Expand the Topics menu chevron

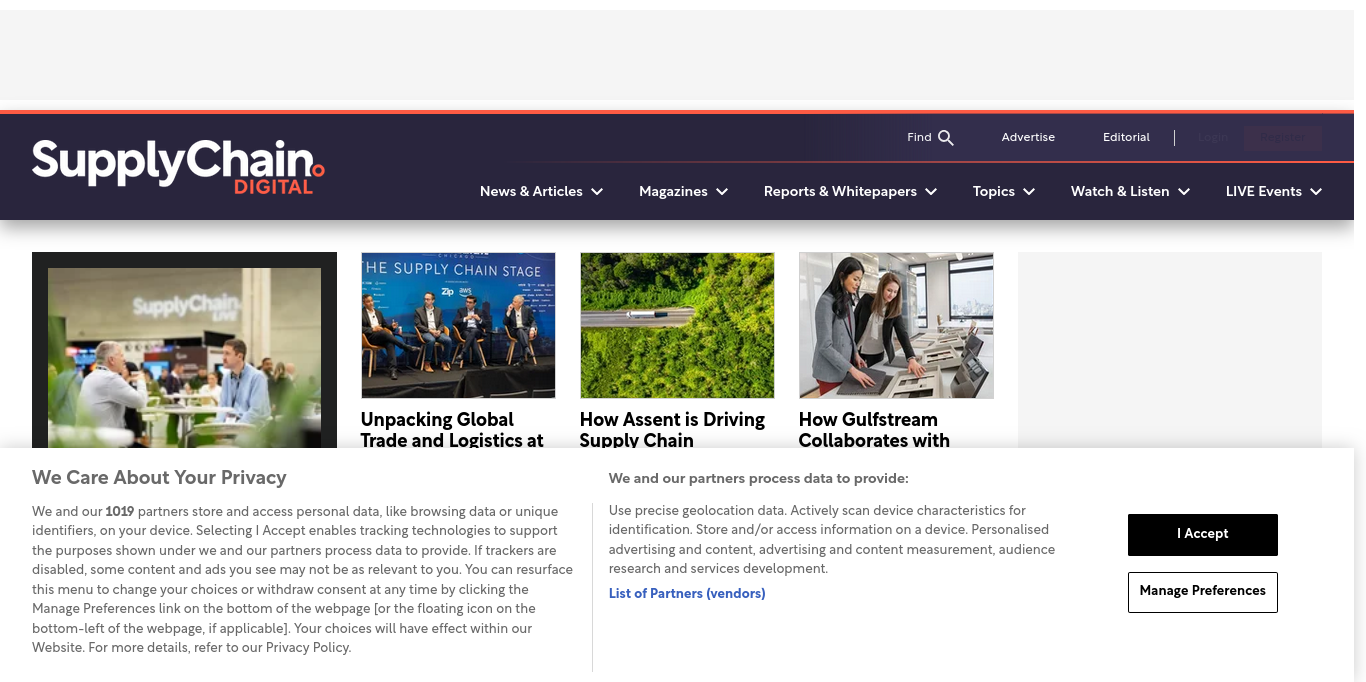[1029, 192]
